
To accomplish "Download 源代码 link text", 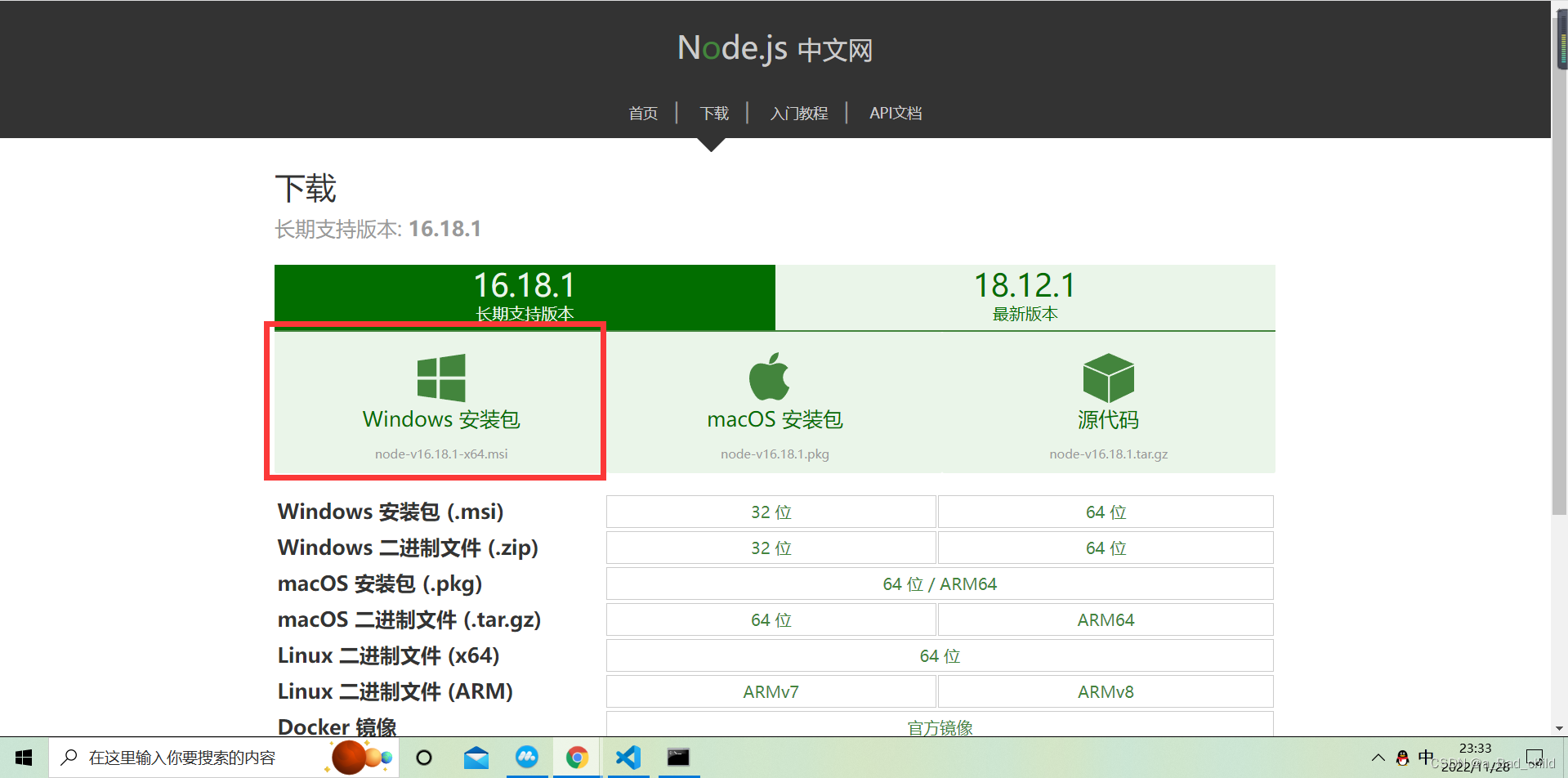I will (1108, 419).
